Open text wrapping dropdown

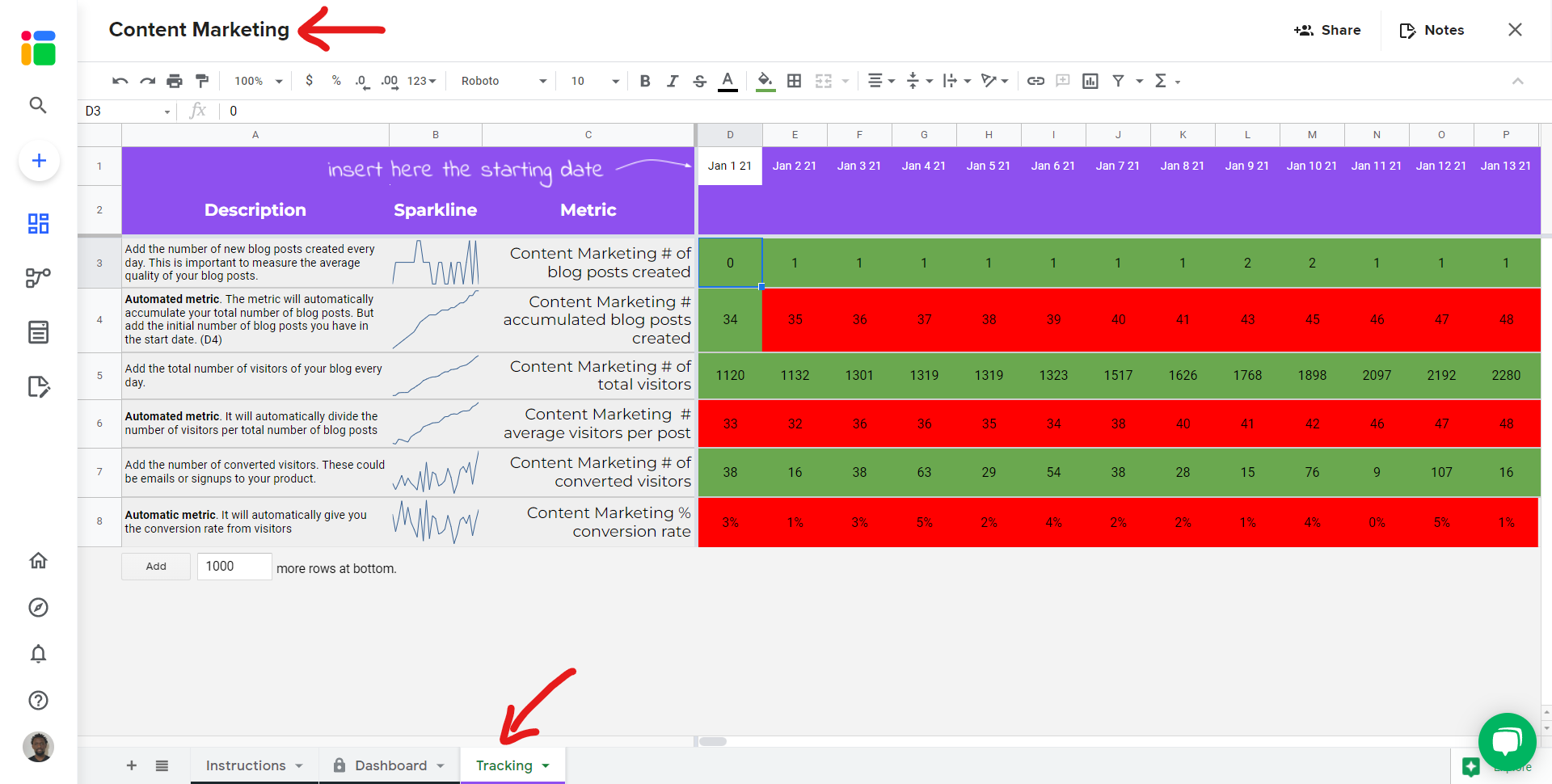(957, 81)
